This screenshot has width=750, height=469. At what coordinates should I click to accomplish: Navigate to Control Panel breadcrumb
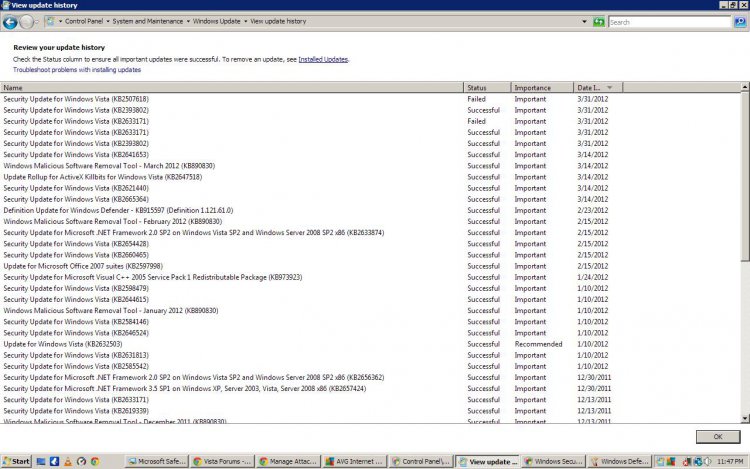click(x=84, y=21)
